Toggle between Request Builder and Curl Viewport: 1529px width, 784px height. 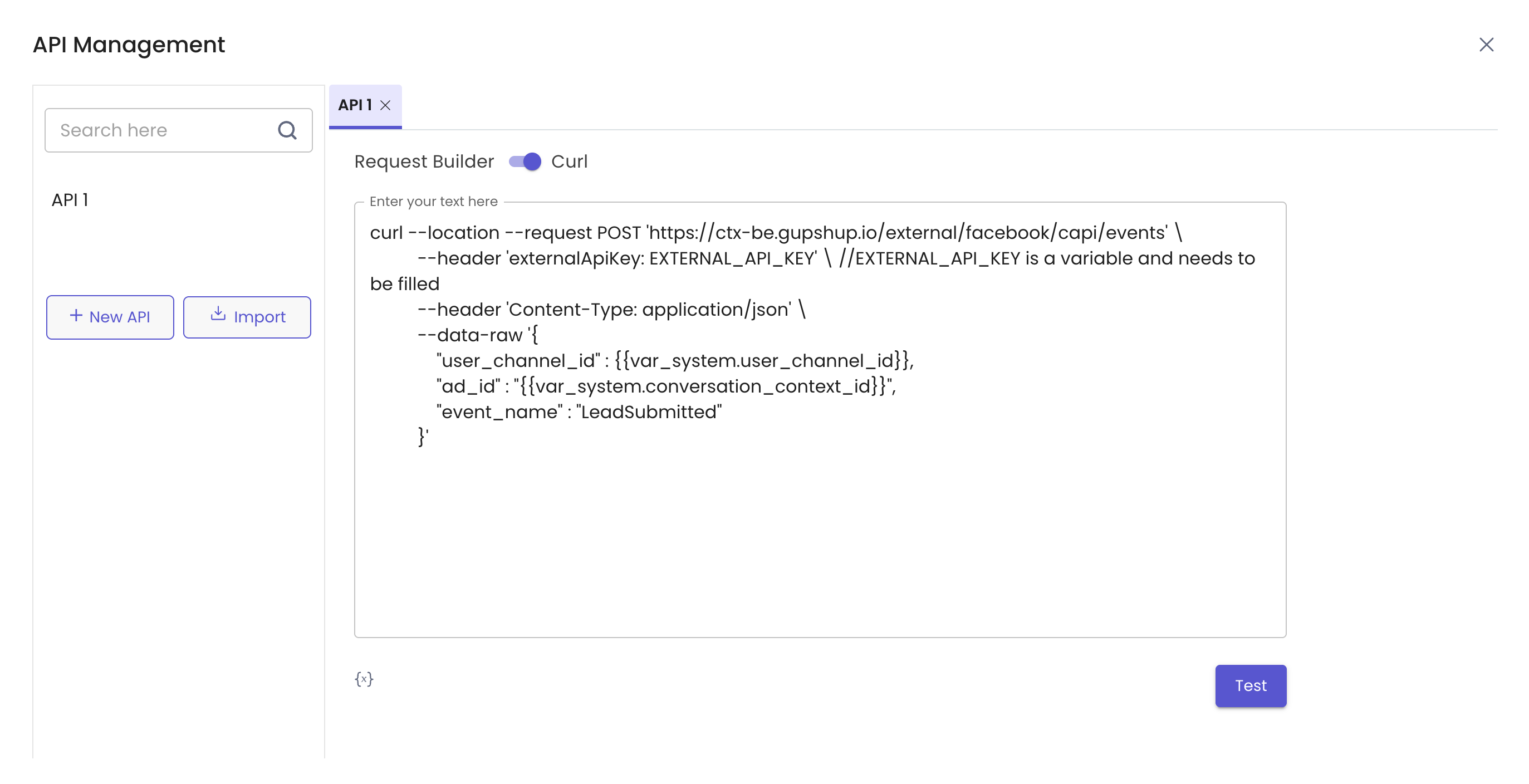click(525, 161)
